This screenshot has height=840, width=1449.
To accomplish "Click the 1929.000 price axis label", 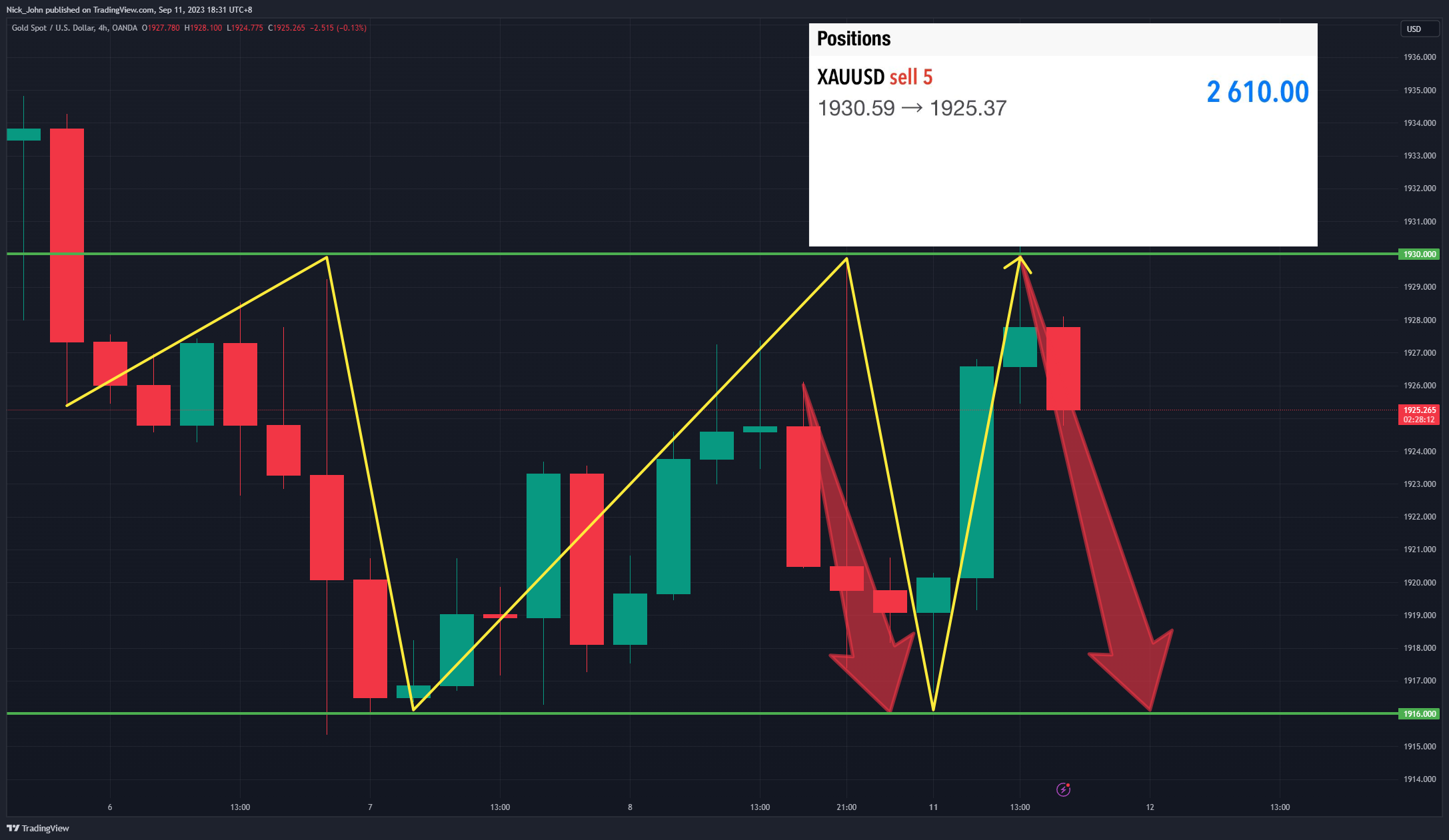I will tap(1420, 287).
